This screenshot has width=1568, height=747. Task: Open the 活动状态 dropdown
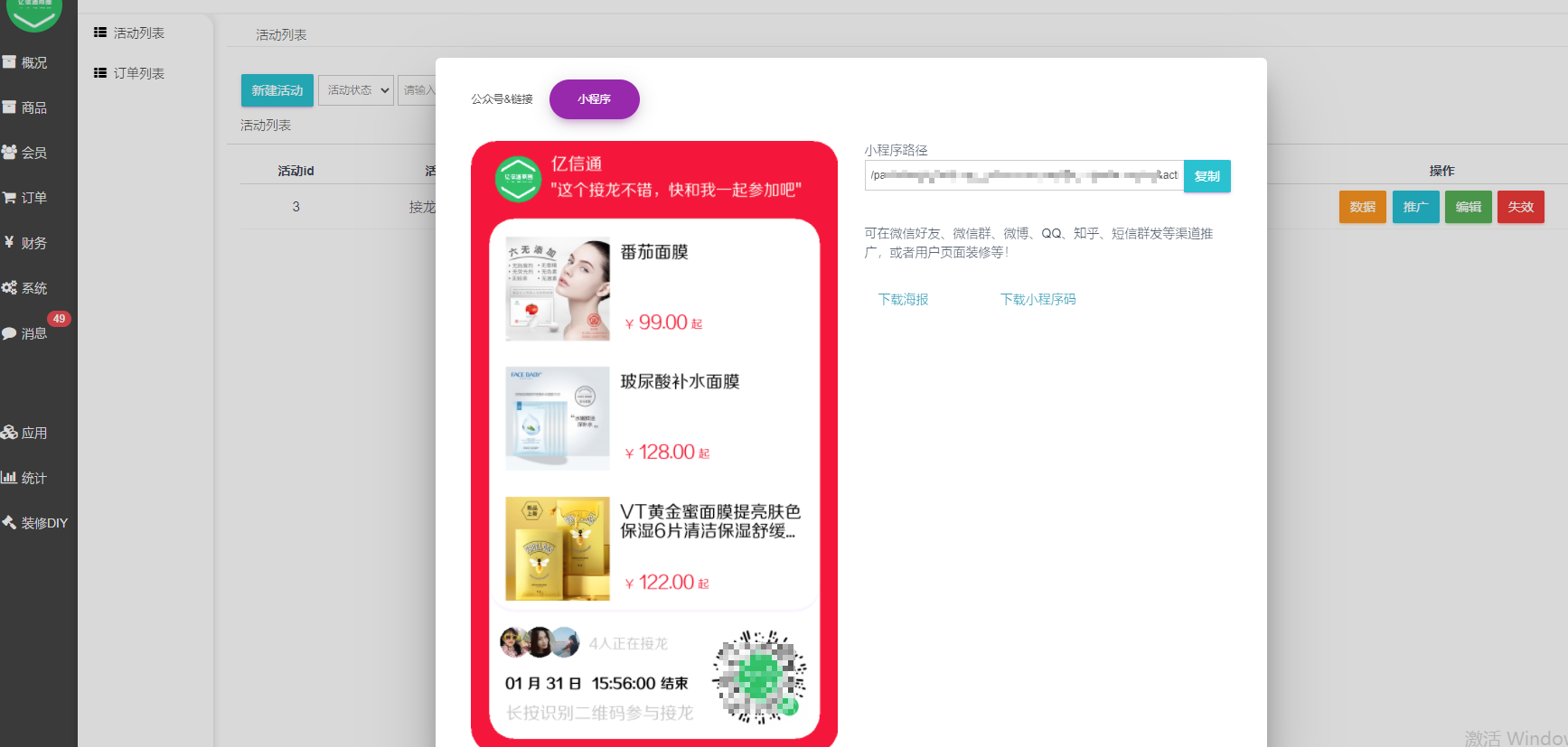[x=356, y=90]
